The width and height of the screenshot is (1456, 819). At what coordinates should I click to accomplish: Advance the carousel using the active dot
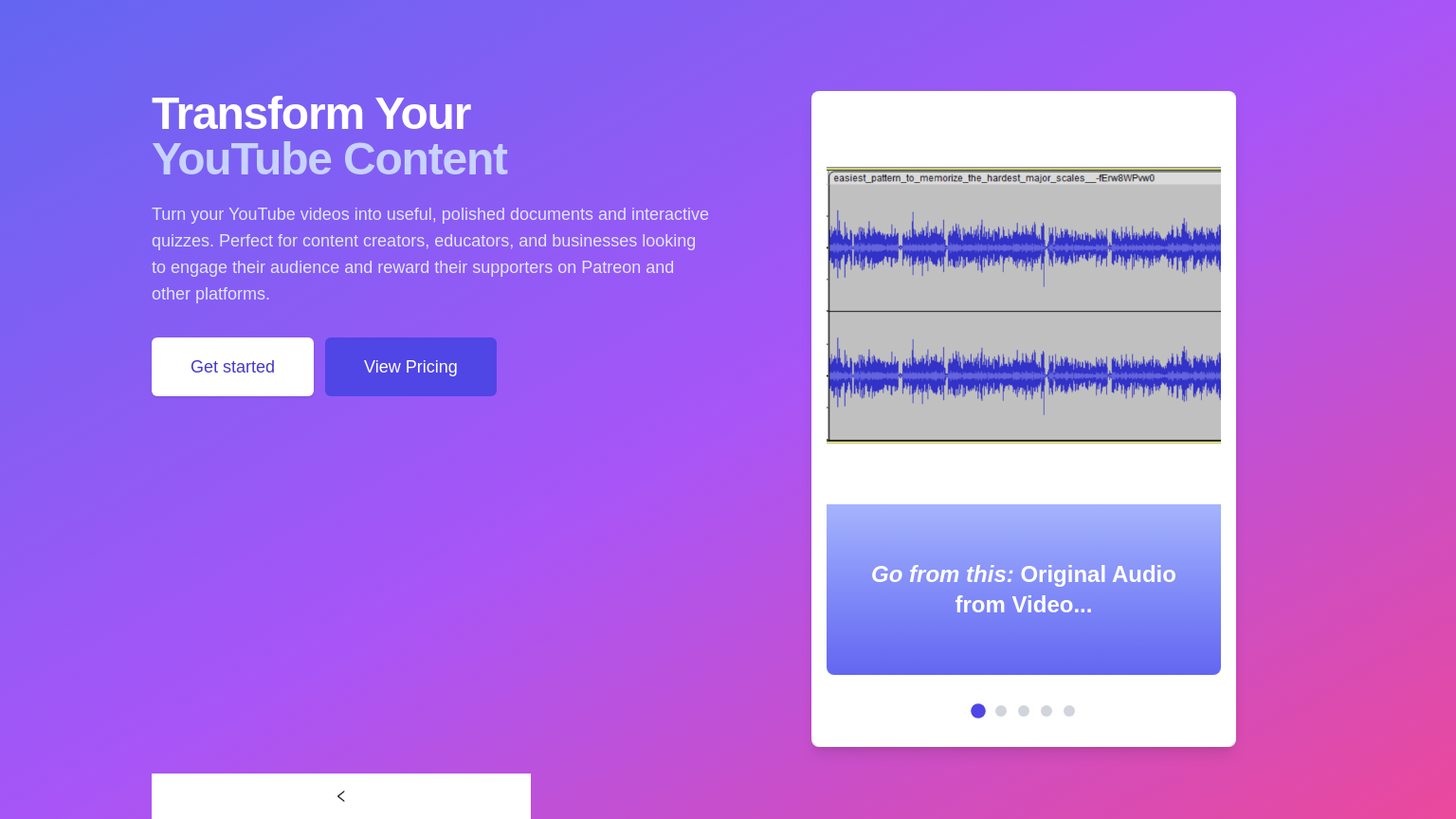(978, 711)
